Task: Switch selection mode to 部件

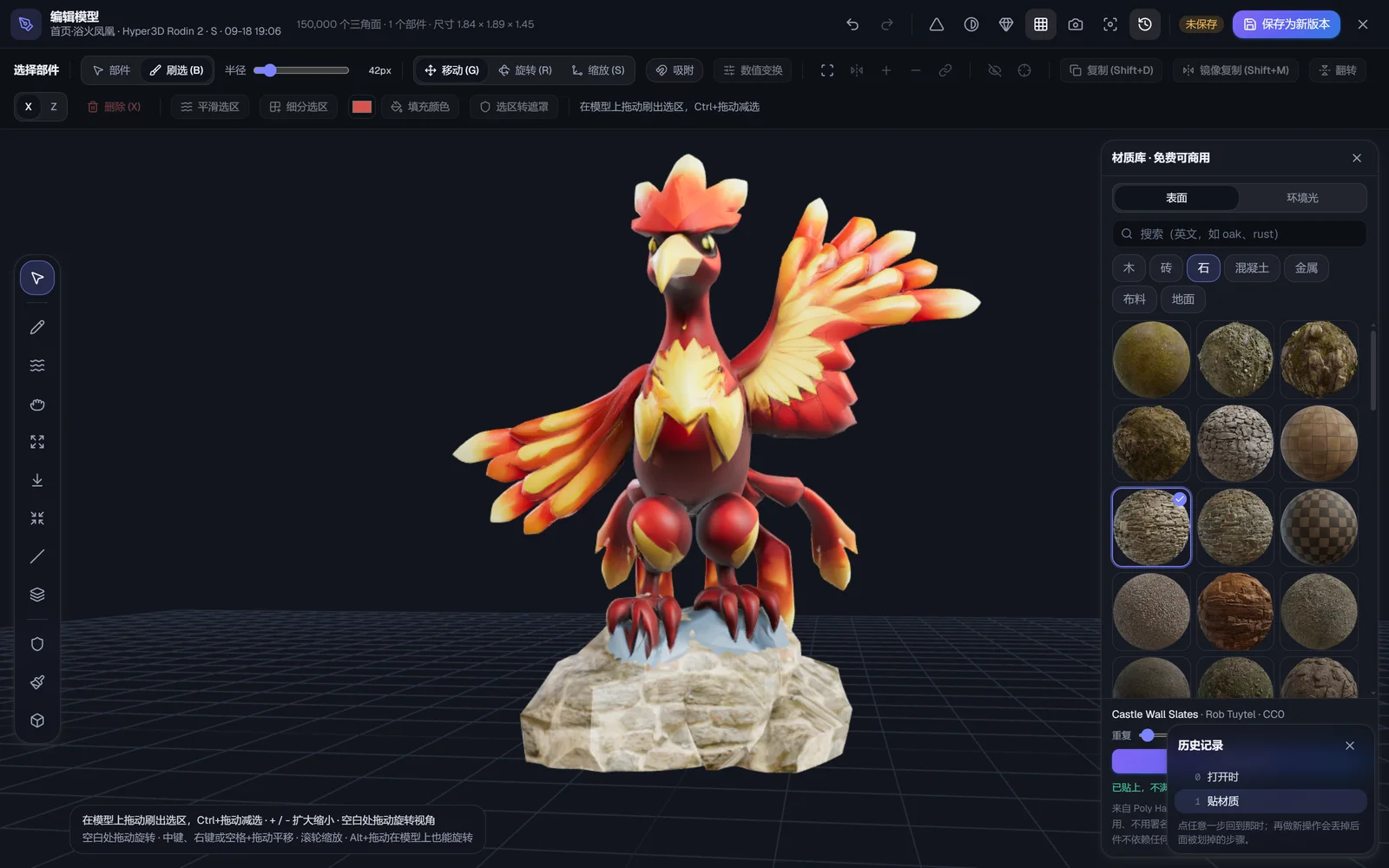Action: (x=112, y=70)
